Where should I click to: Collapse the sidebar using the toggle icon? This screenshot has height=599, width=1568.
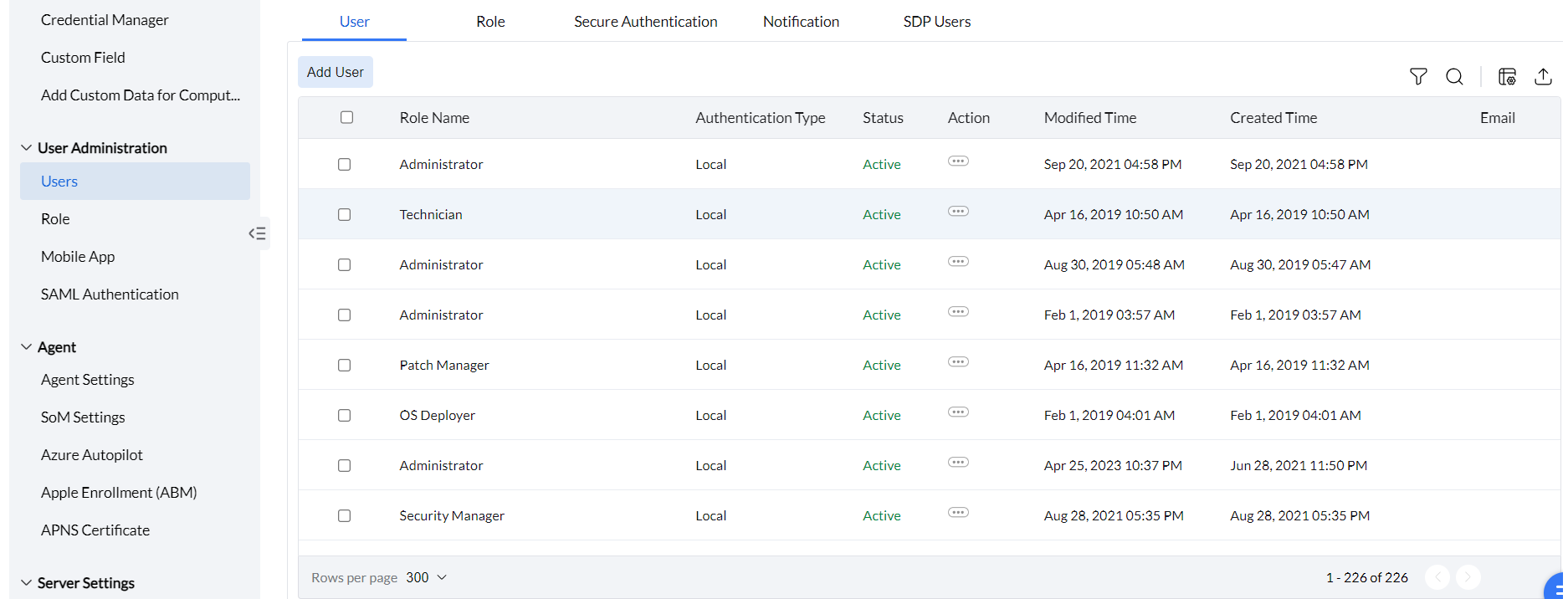coord(258,233)
